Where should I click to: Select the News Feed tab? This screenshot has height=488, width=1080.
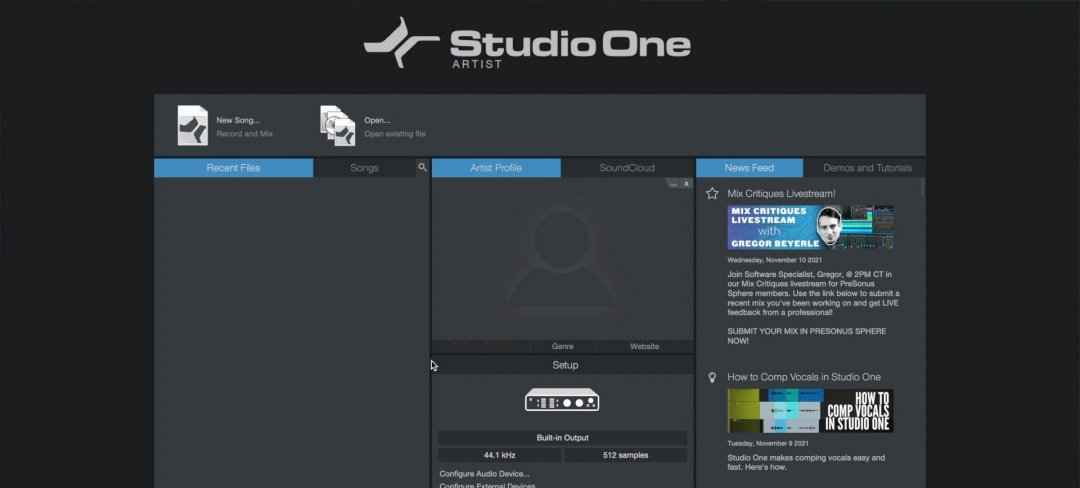coord(749,168)
